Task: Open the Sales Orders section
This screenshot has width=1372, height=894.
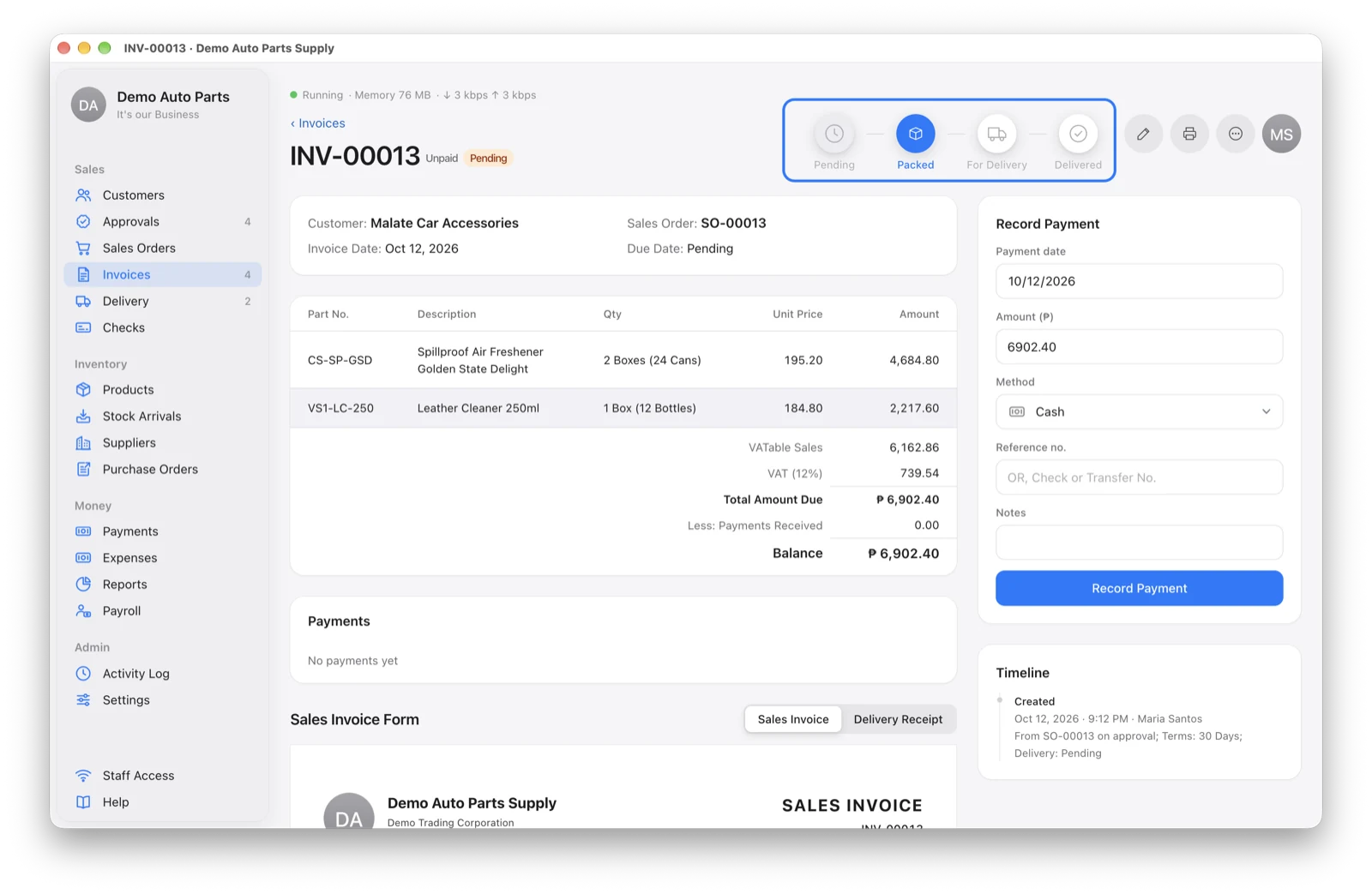Action: coord(163,249)
